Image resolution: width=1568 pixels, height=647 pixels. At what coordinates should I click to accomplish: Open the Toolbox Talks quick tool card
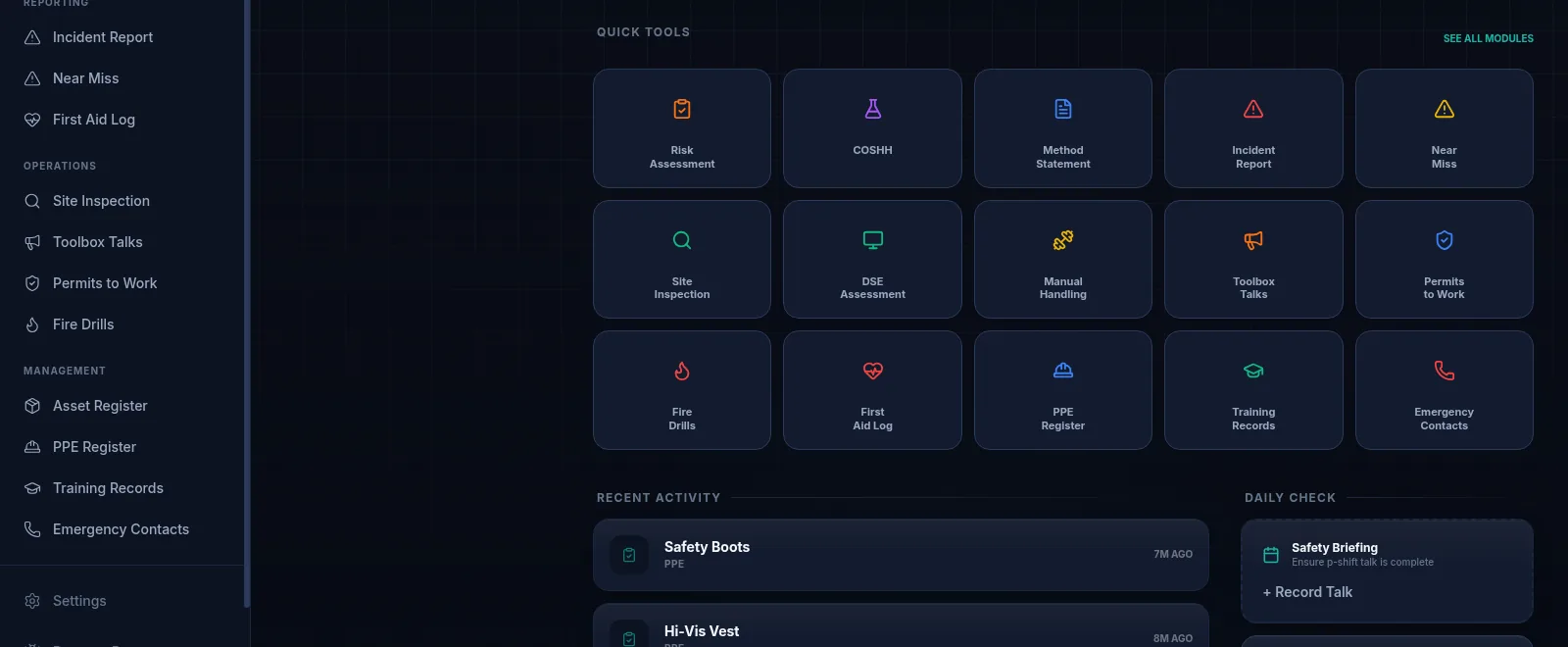1253,260
